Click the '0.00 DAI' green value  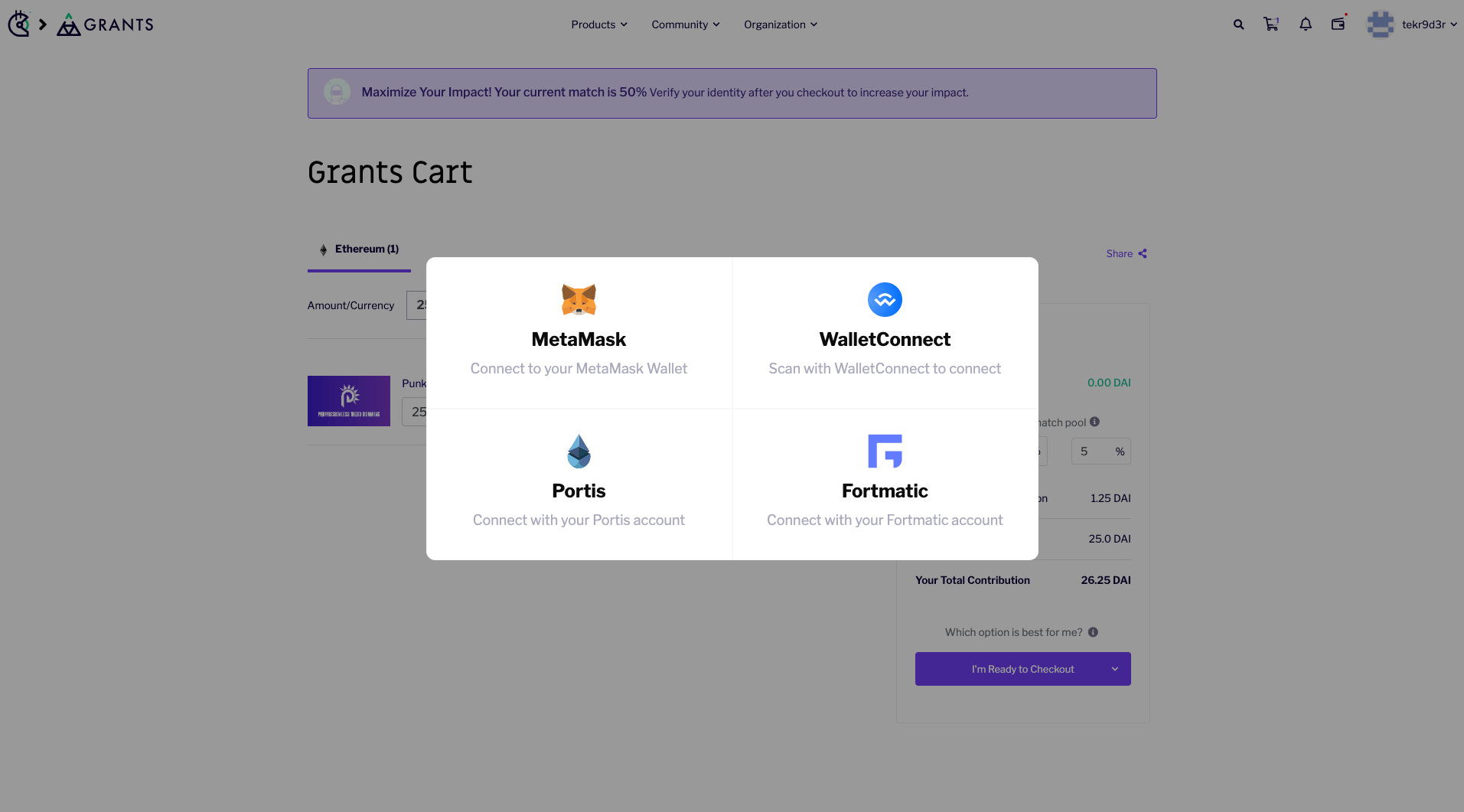1109,383
